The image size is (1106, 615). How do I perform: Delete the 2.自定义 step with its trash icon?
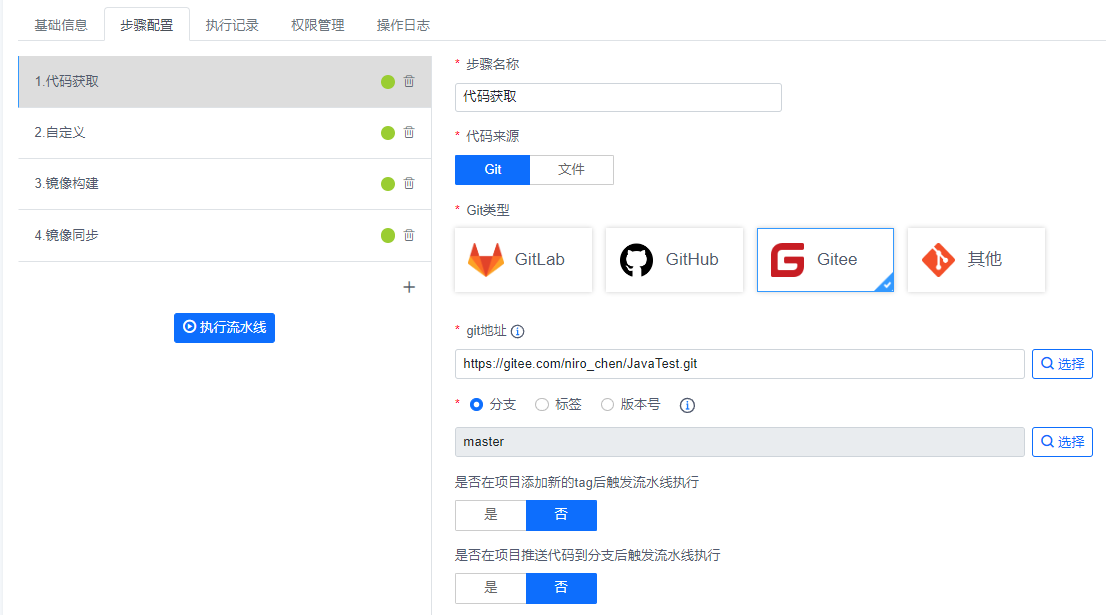point(409,133)
